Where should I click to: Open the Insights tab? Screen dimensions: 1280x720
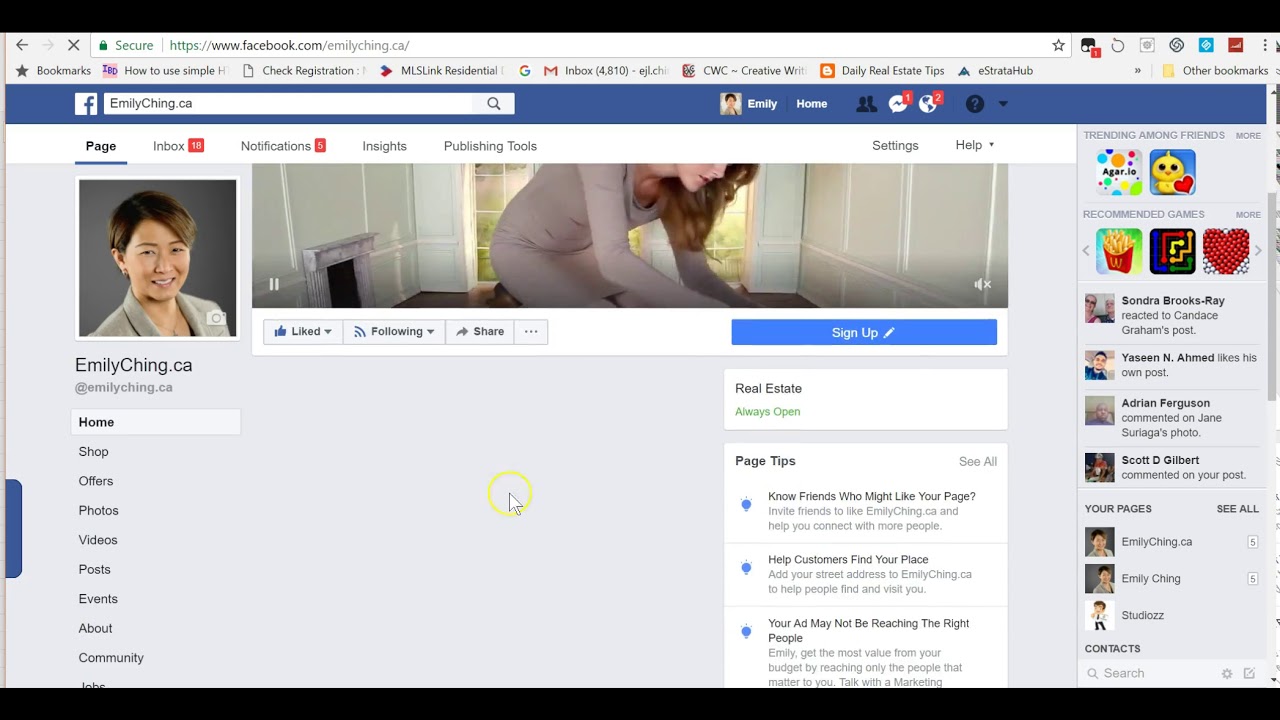click(384, 146)
